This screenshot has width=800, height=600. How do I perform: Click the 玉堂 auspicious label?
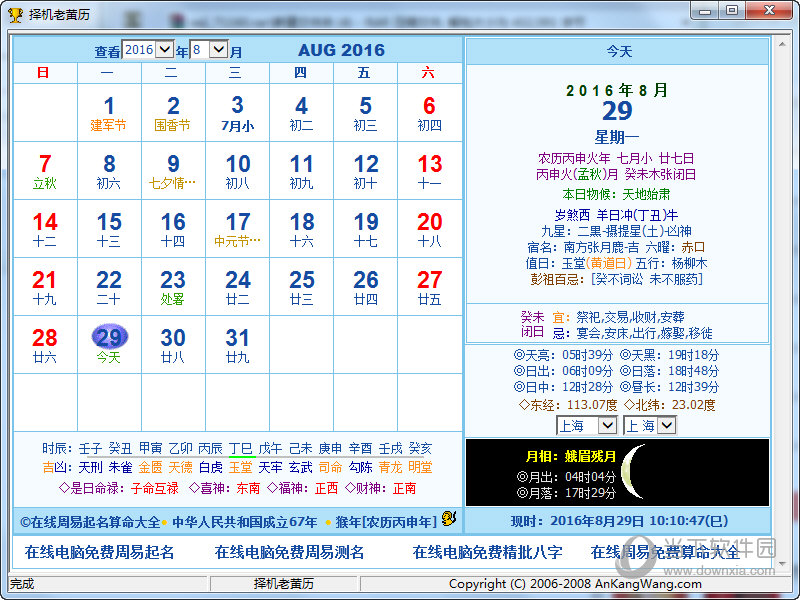coord(240,467)
